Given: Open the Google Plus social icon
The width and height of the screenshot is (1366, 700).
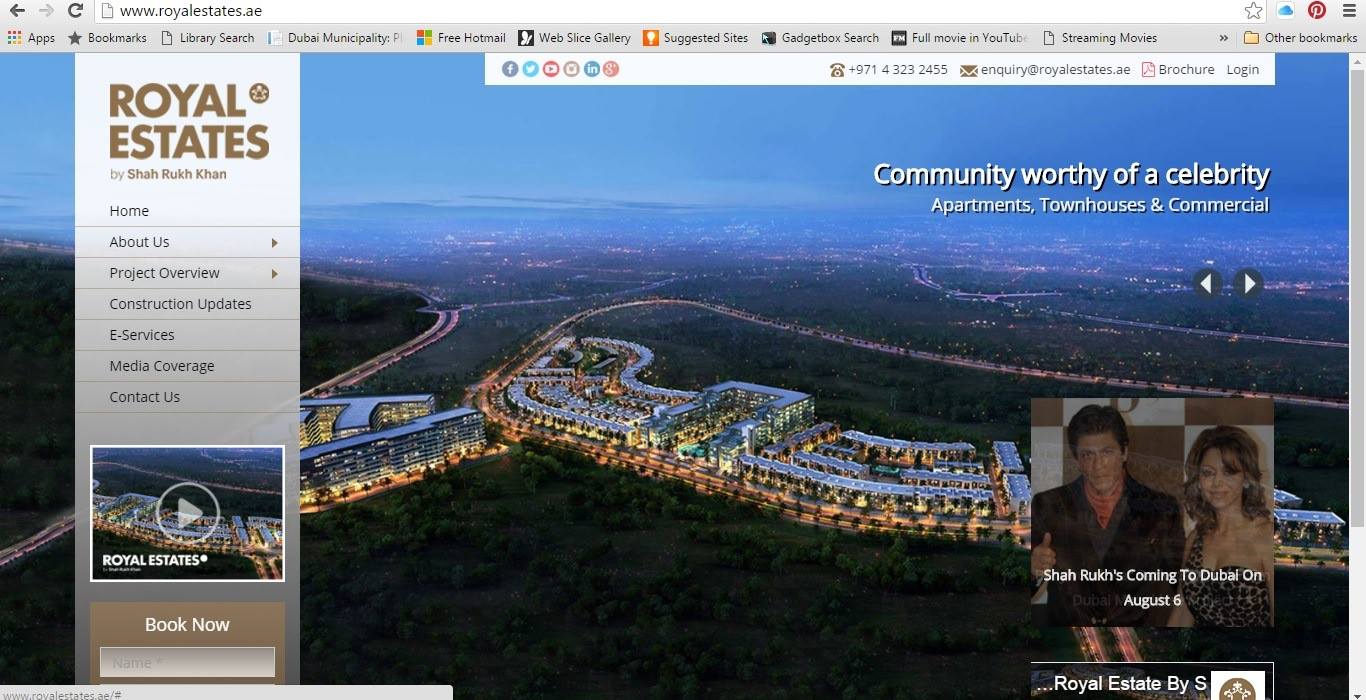Looking at the screenshot, I should tap(611, 69).
